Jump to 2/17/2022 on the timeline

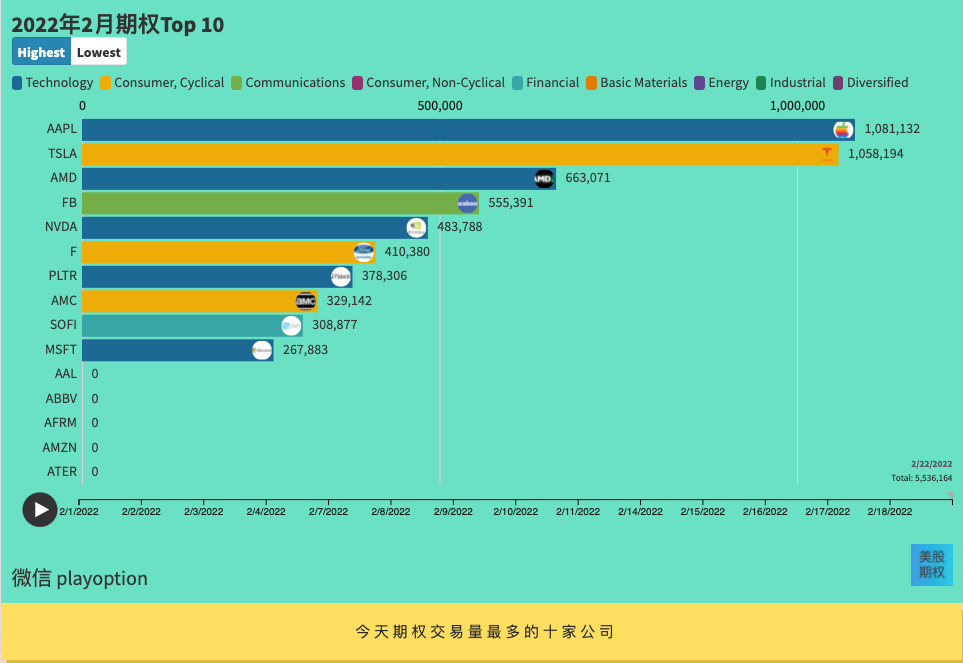[827, 511]
